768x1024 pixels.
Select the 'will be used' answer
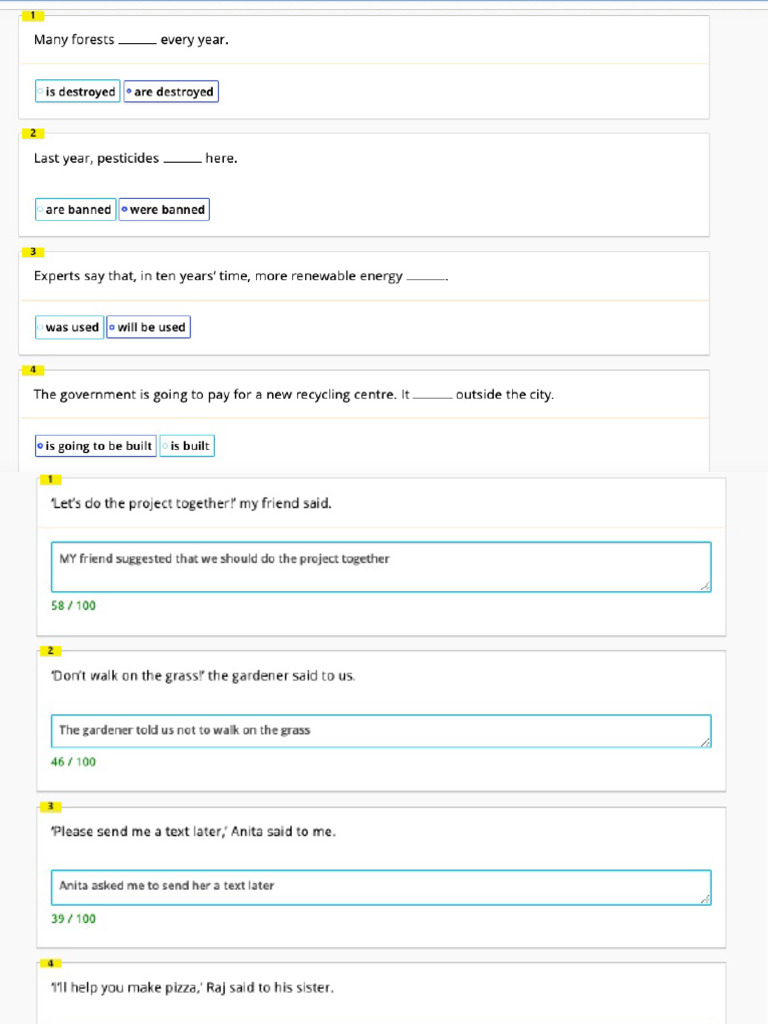click(148, 327)
